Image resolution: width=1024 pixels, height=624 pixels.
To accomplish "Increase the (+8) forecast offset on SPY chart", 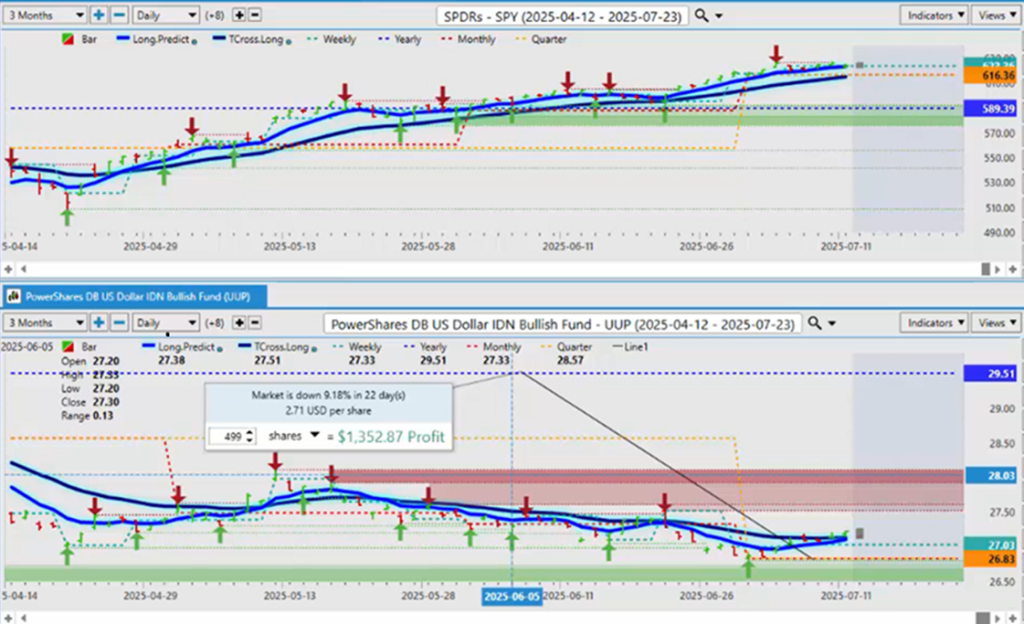I will coord(241,15).
